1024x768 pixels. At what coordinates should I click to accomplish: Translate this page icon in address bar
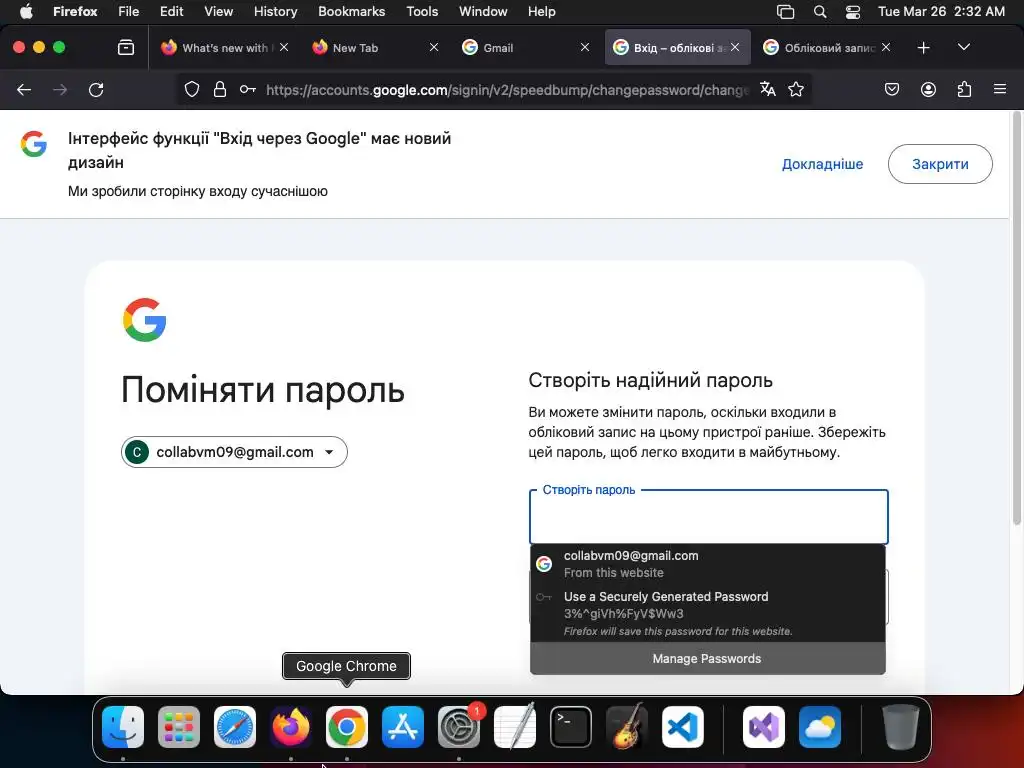(x=768, y=89)
